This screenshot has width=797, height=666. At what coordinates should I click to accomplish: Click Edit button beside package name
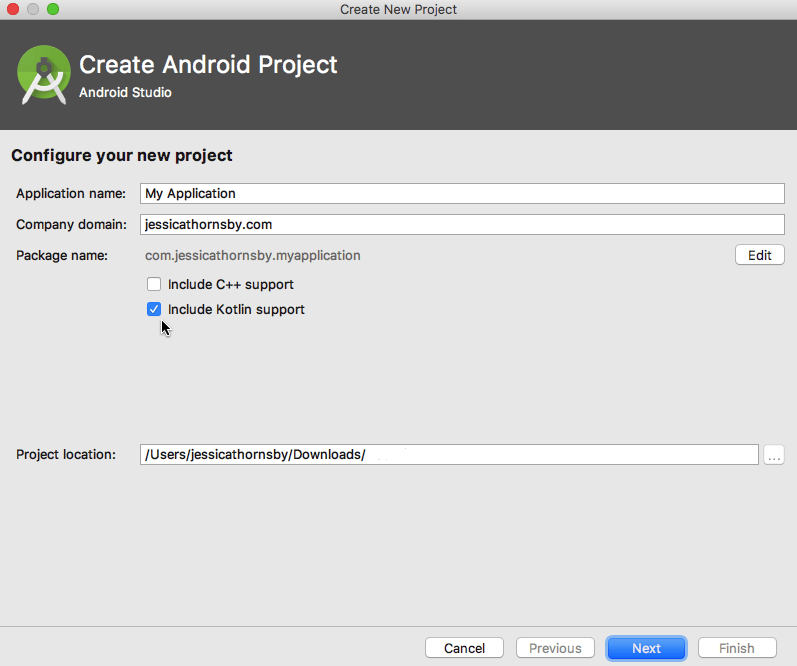pyautogui.click(x=759, y=255)
